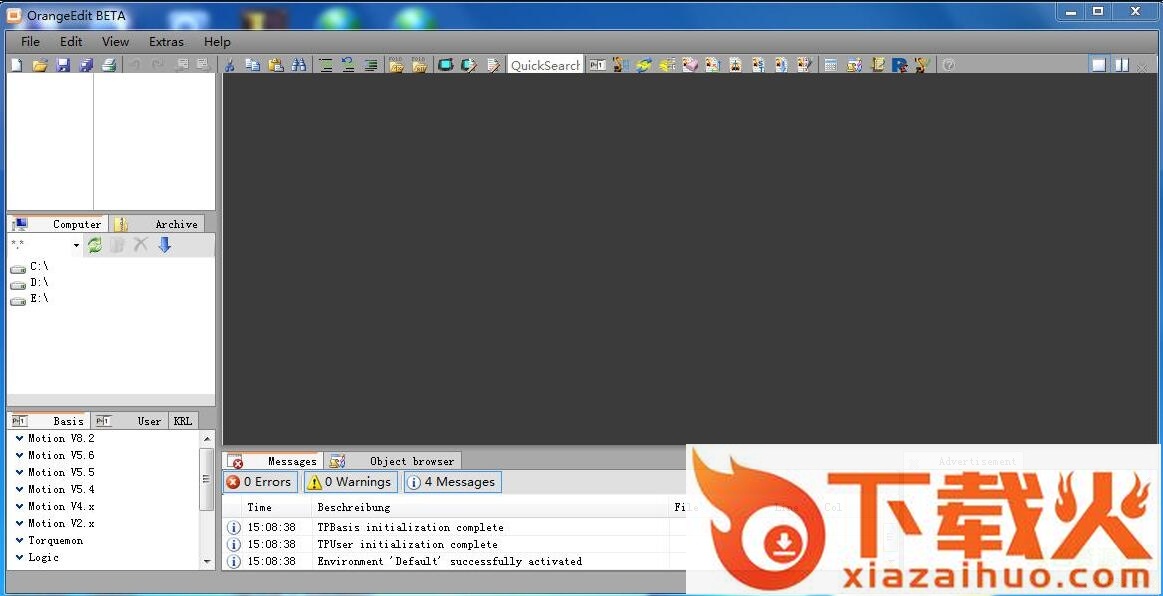The height and width of the screenshot is (596, 1163).
Task: Click the monitor-with-pencil toolbar icon
Action: point(469,65)
